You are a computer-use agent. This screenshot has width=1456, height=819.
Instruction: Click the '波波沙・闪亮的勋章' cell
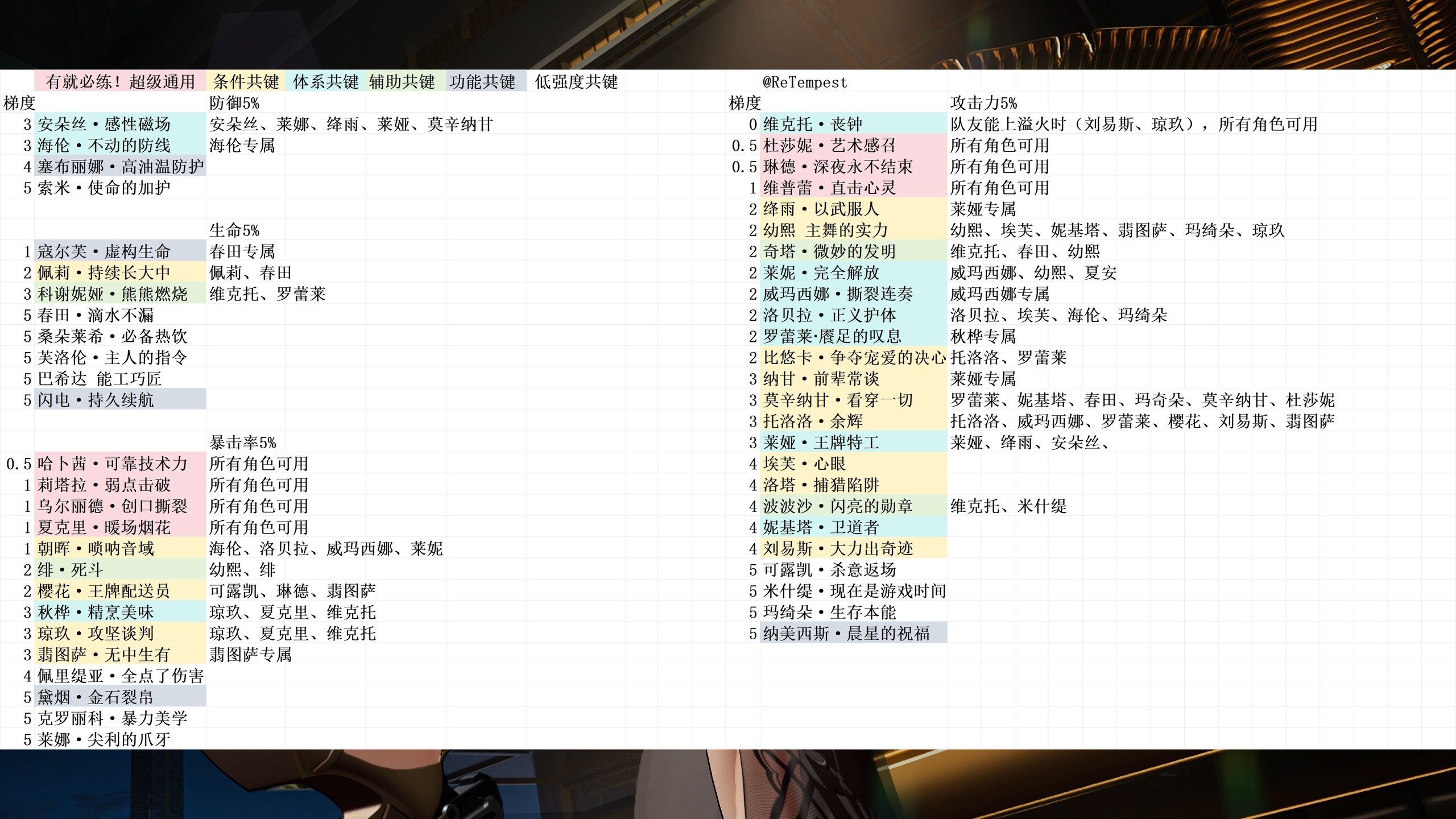pos(838,506)
